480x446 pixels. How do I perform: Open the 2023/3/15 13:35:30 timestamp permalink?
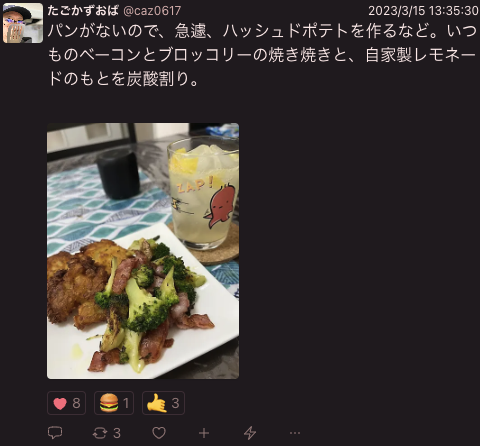[x=423, y=11]
